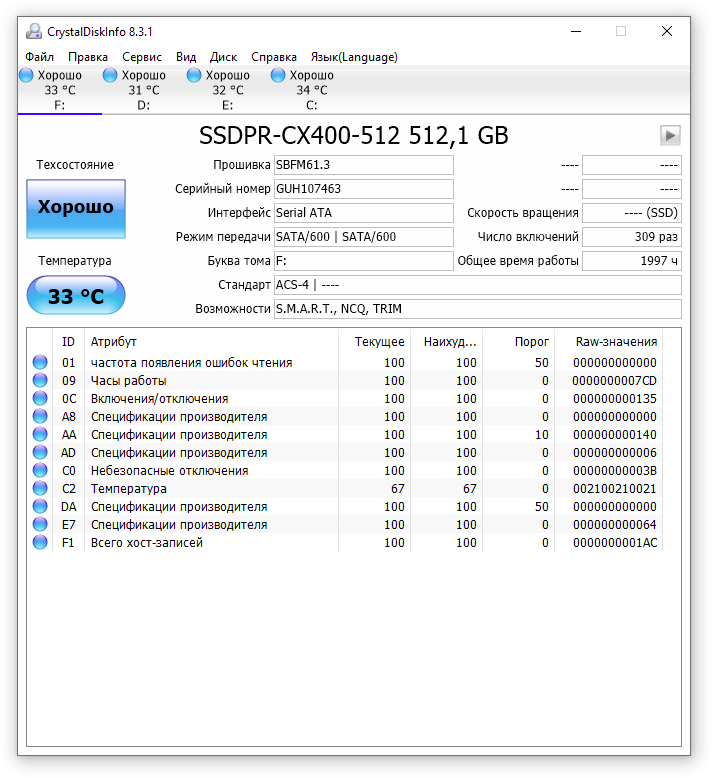The width and height of the screenshot is (712, 778).
Task: Minimize the CrystalDiskInfo window
Action: (x=576, y=31)
